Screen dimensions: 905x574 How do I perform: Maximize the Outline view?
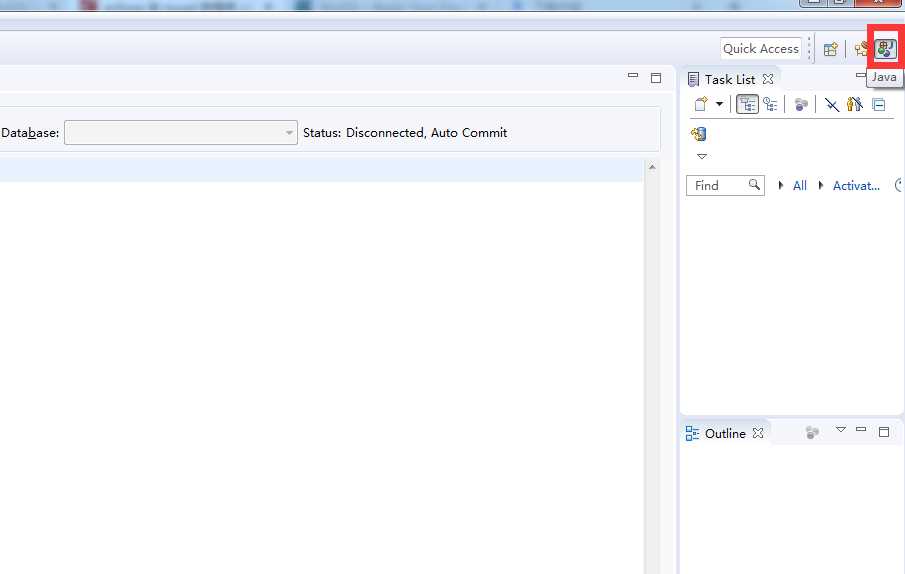point(884,432)
